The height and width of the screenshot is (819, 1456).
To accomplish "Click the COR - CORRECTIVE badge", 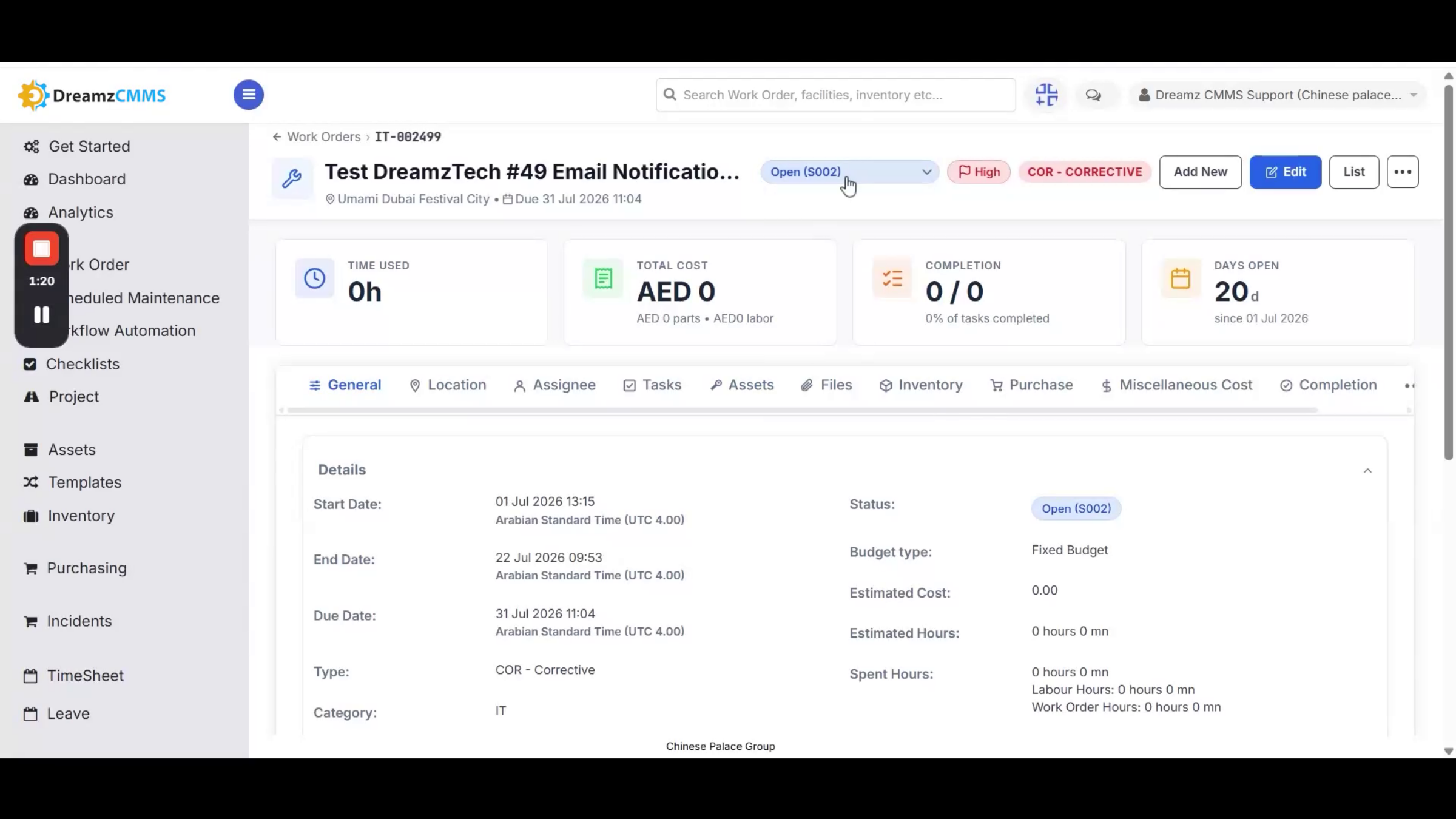I will click(x=1085, y=172).
